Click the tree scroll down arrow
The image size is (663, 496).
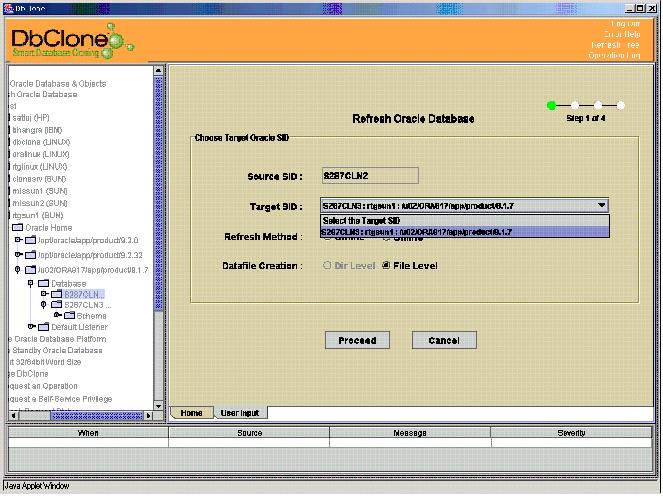pyautogui.click(x=159, y=406)
